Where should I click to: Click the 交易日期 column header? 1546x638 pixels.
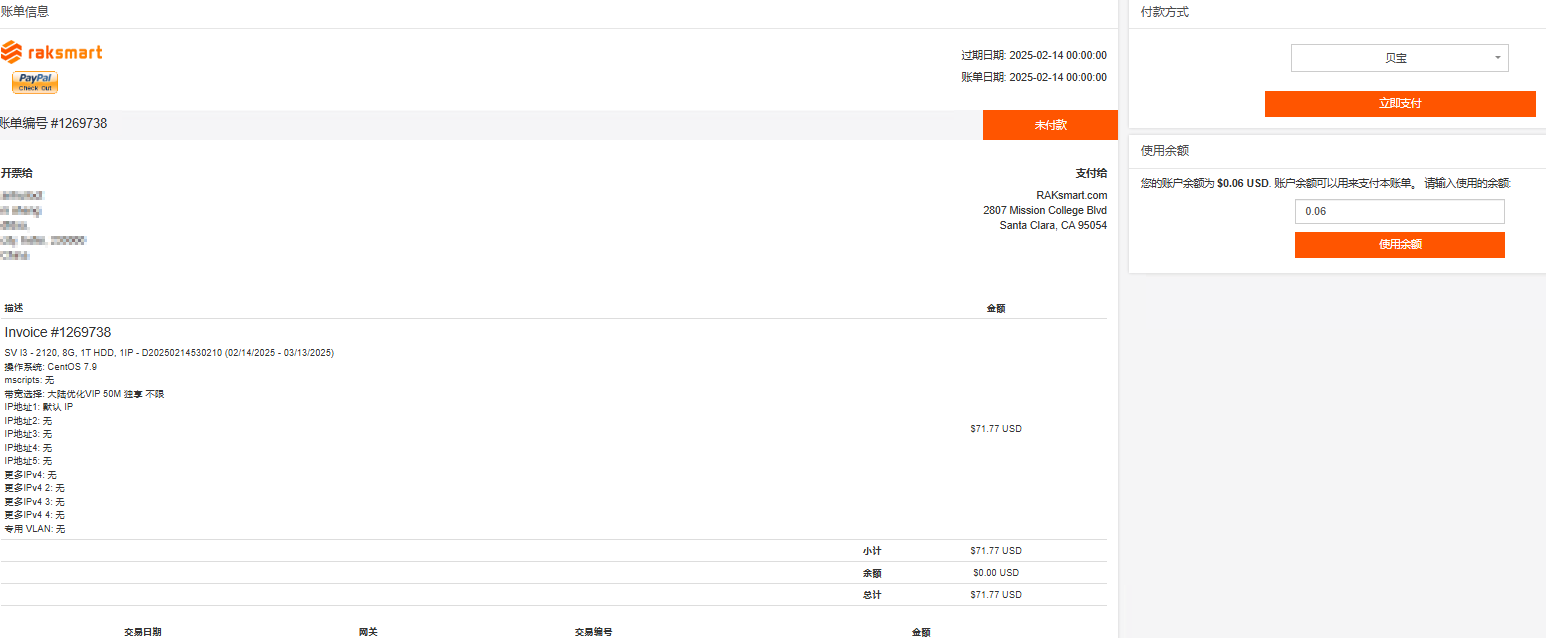click(143, 632)
